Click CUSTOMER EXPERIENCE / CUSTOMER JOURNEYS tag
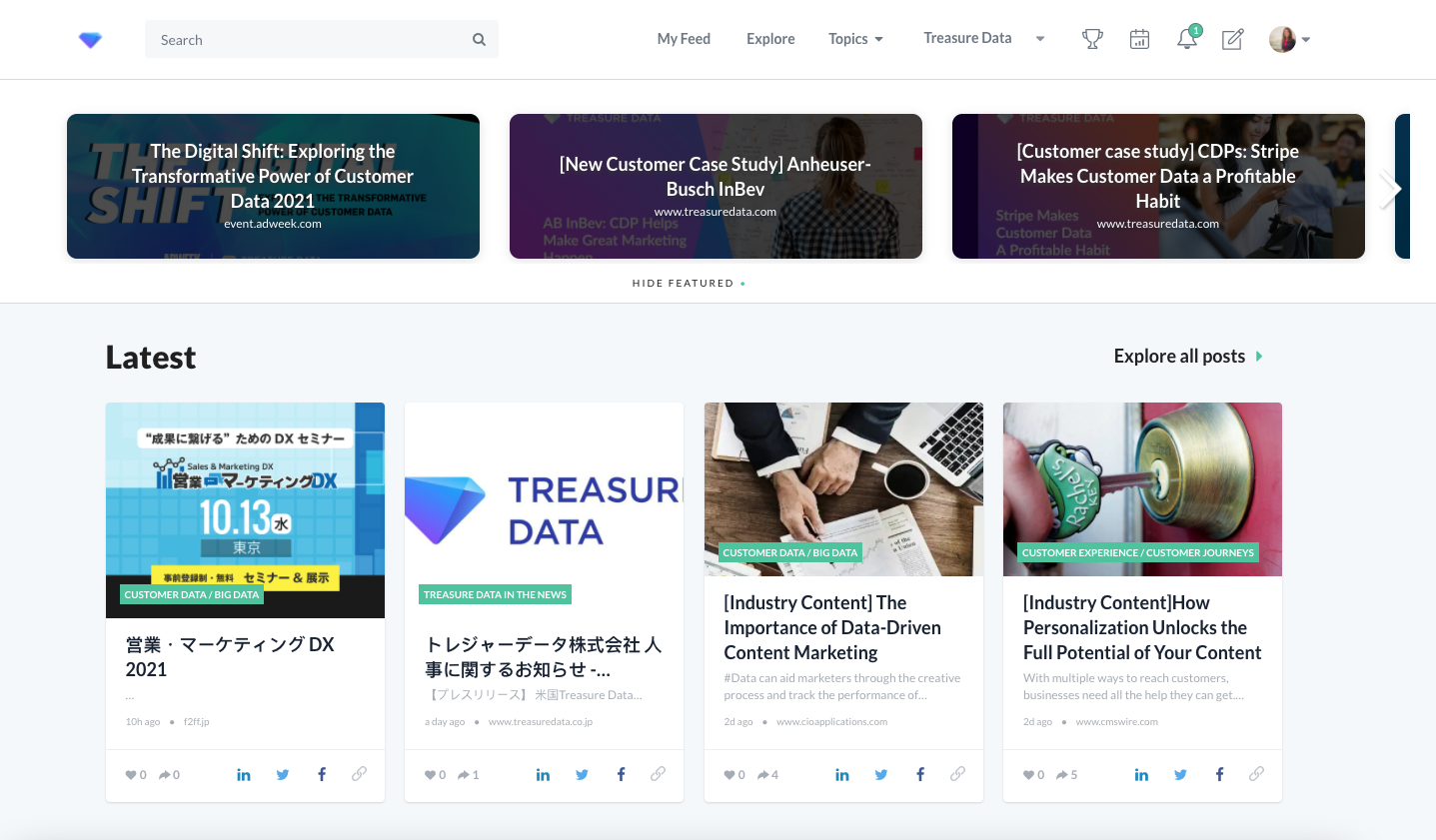1436x840 pixels. click(1137, 553)
